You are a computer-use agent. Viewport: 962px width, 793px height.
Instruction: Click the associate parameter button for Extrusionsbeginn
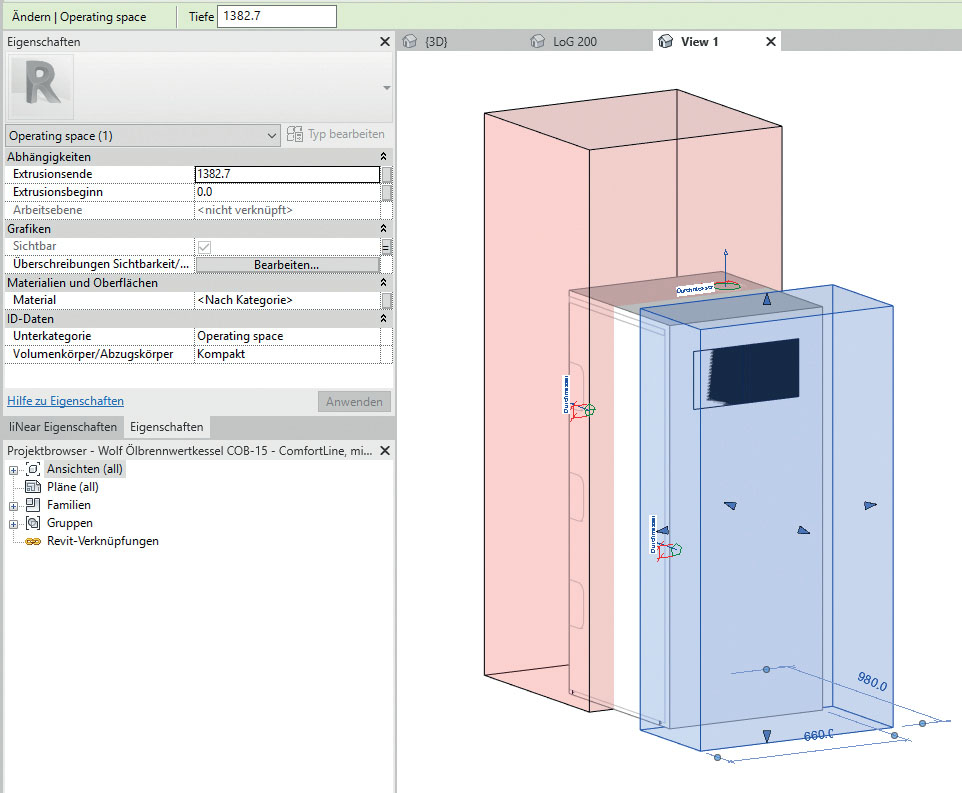(387, 193)
